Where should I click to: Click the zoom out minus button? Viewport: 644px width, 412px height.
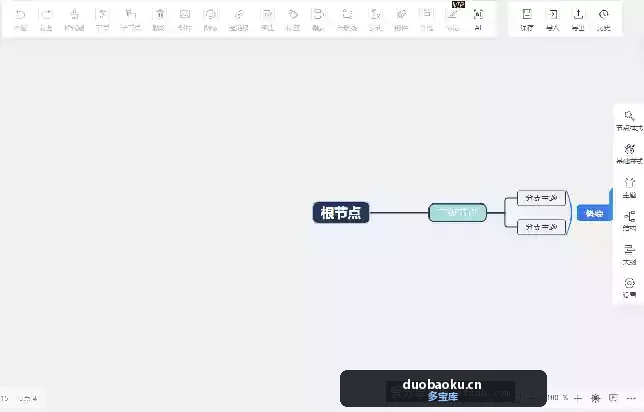535,398
